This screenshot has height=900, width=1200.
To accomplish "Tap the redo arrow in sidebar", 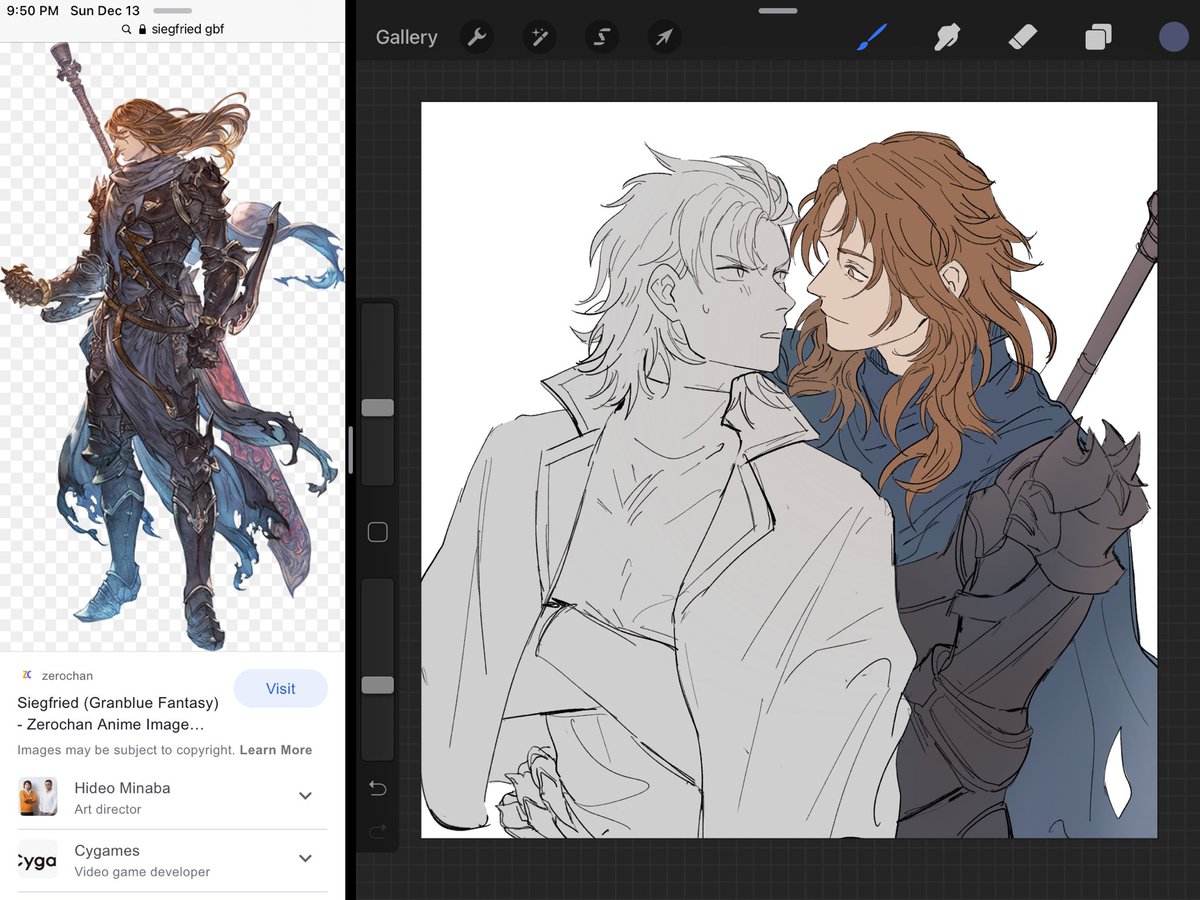I will pos(377,831).
